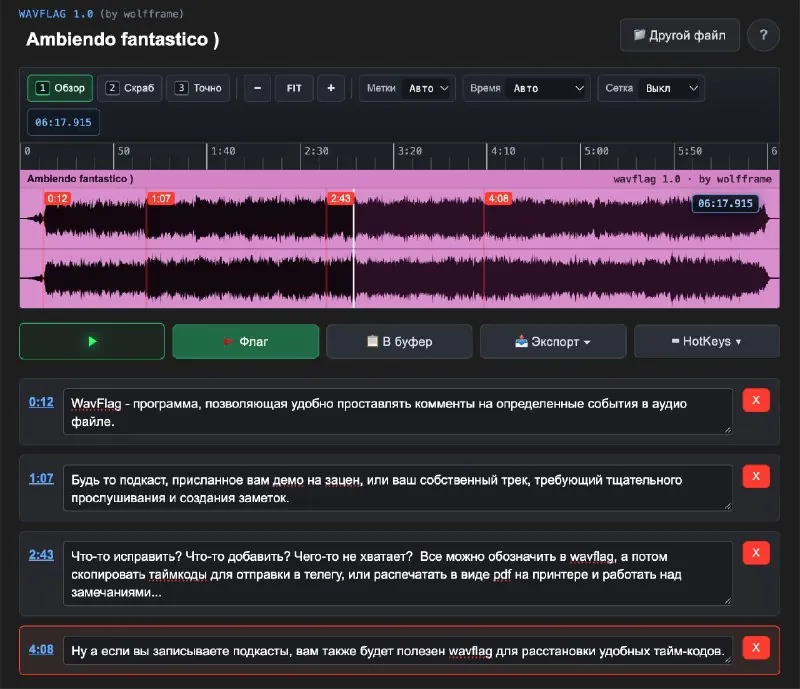
Task: Jump to the 0:12 timecode link
Action: (41, 402)
